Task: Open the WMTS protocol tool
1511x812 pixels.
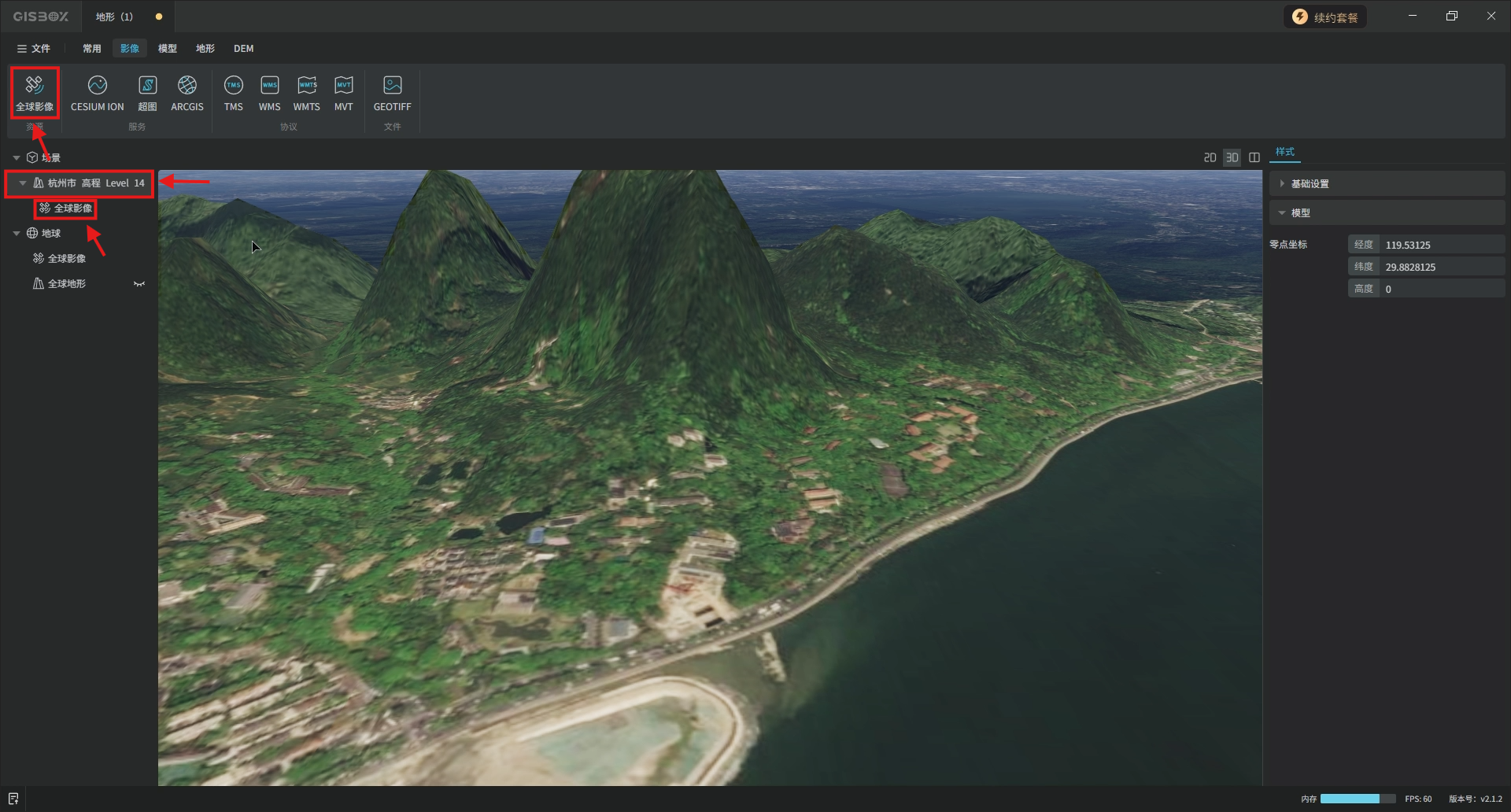Action: [x=307, y=92]
